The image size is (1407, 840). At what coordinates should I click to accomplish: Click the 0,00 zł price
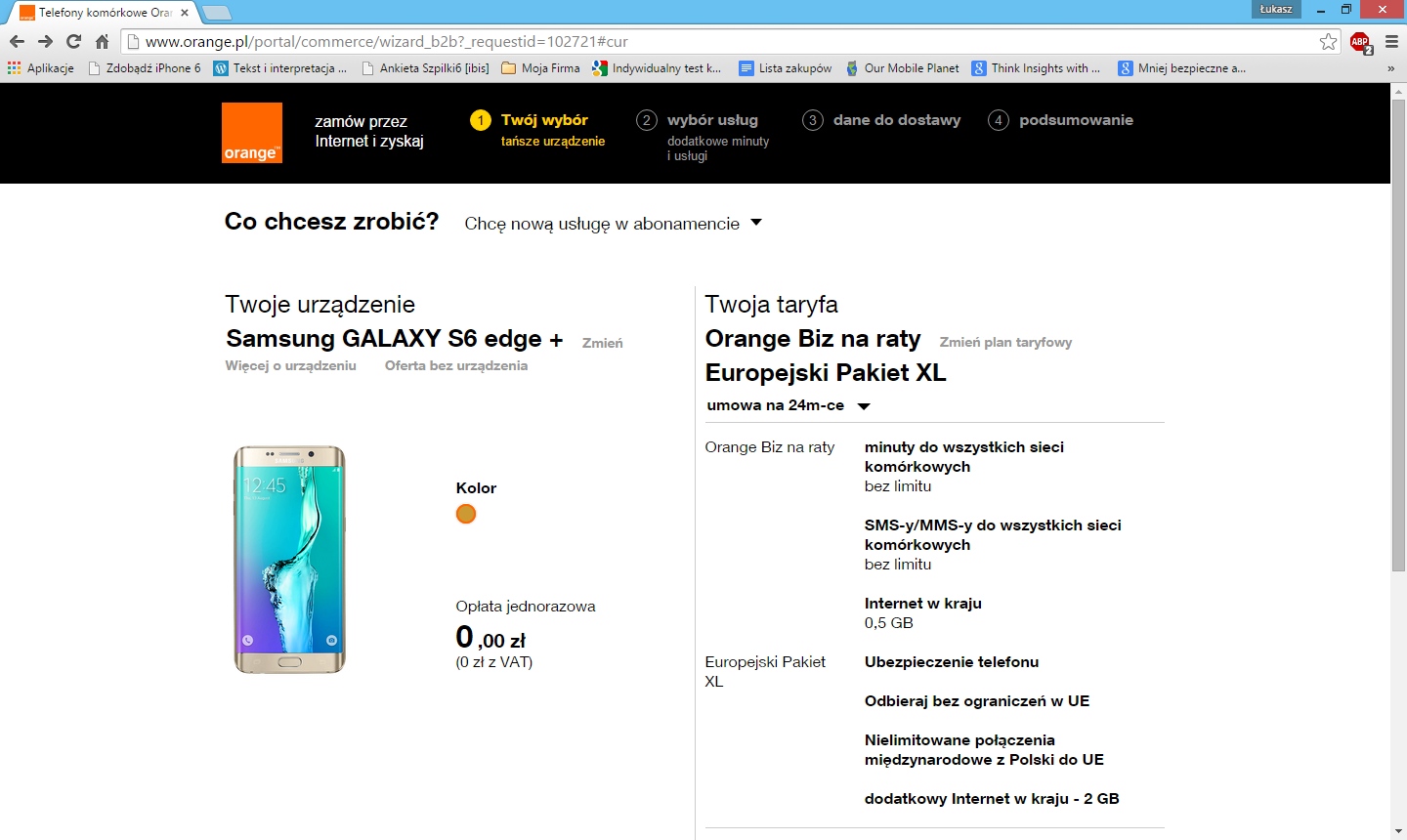click(x=490, y=638)
